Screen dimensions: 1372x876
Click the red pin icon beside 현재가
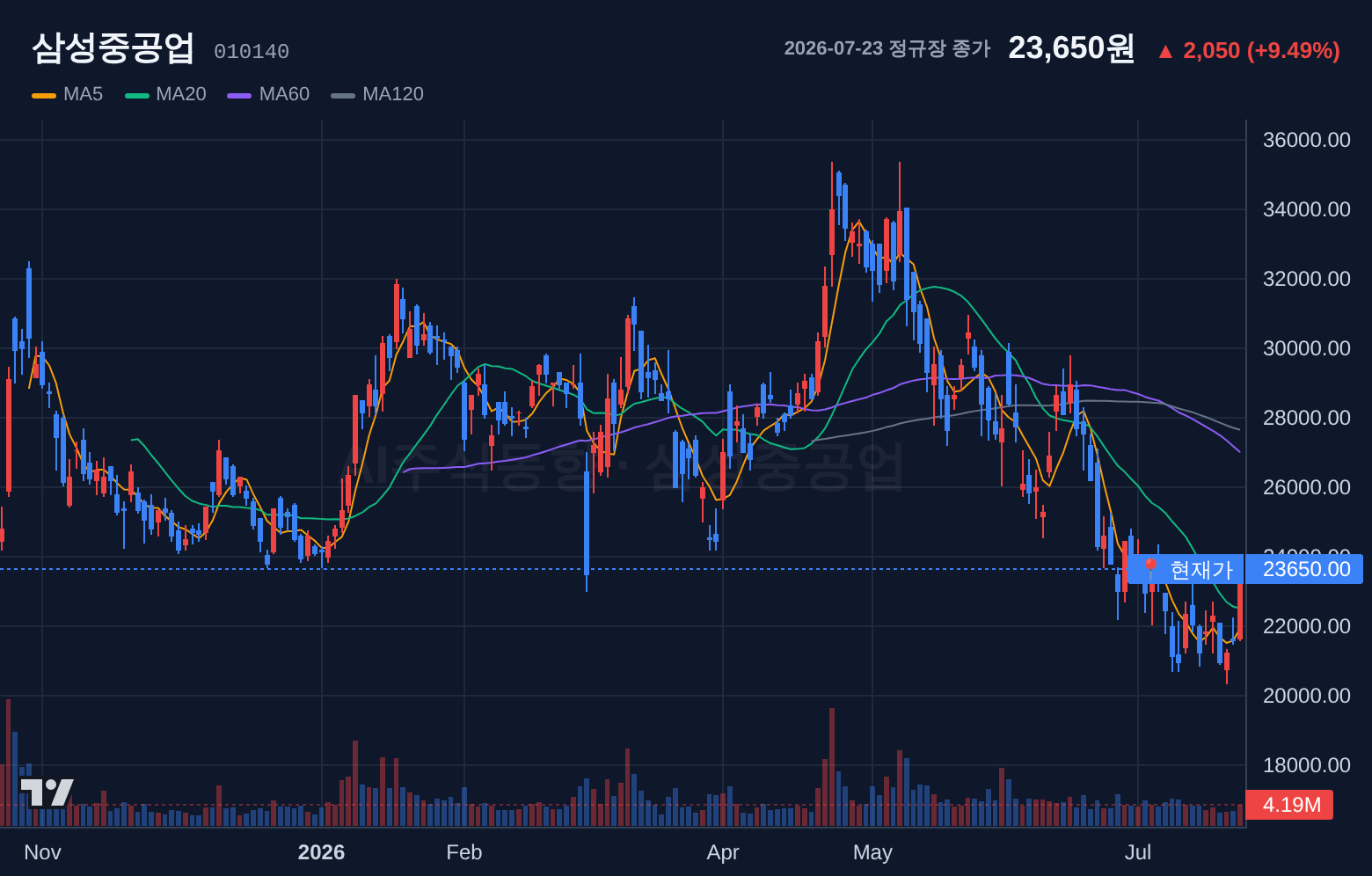click(x=1150, y=569)
